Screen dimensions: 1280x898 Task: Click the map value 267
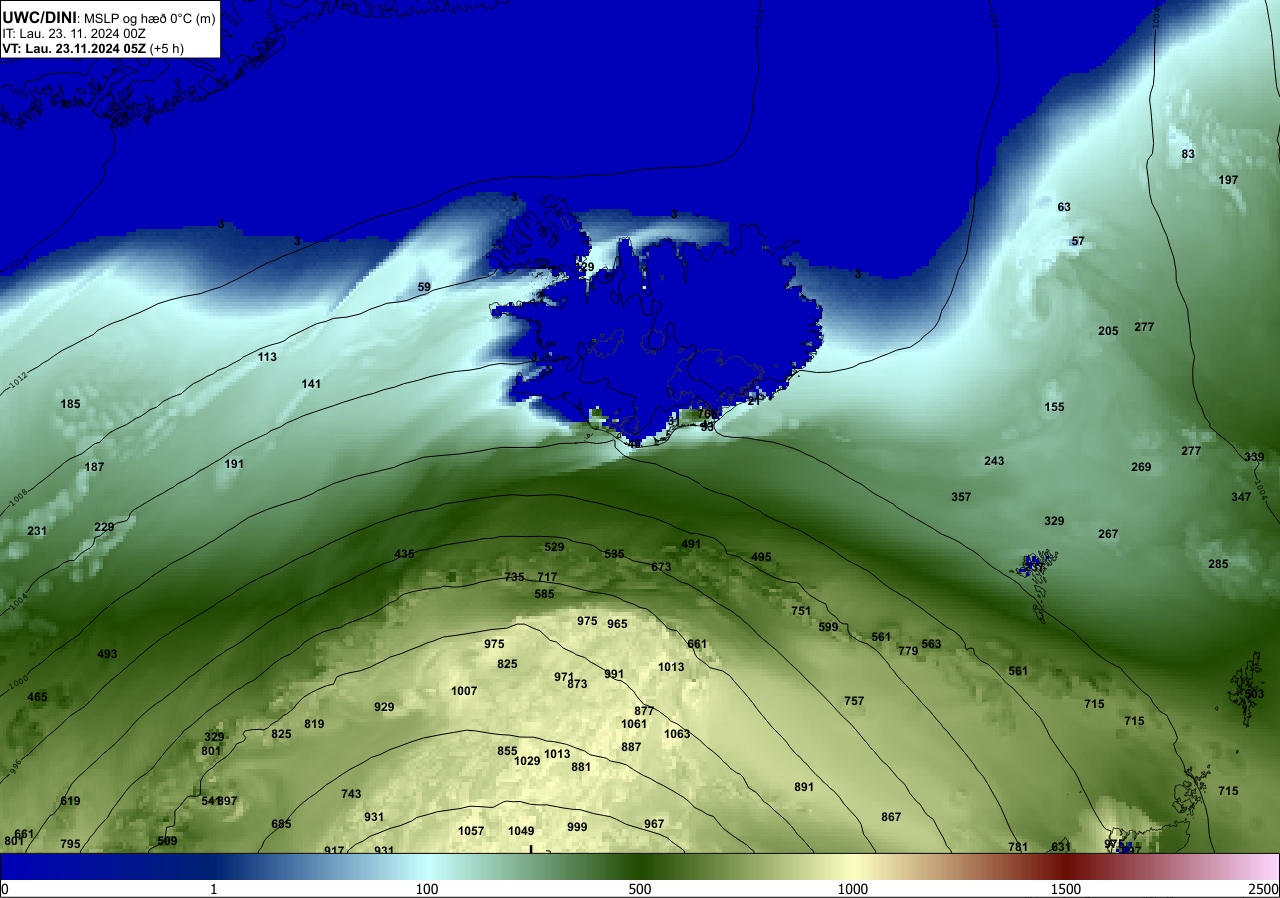coord(1108,534)
